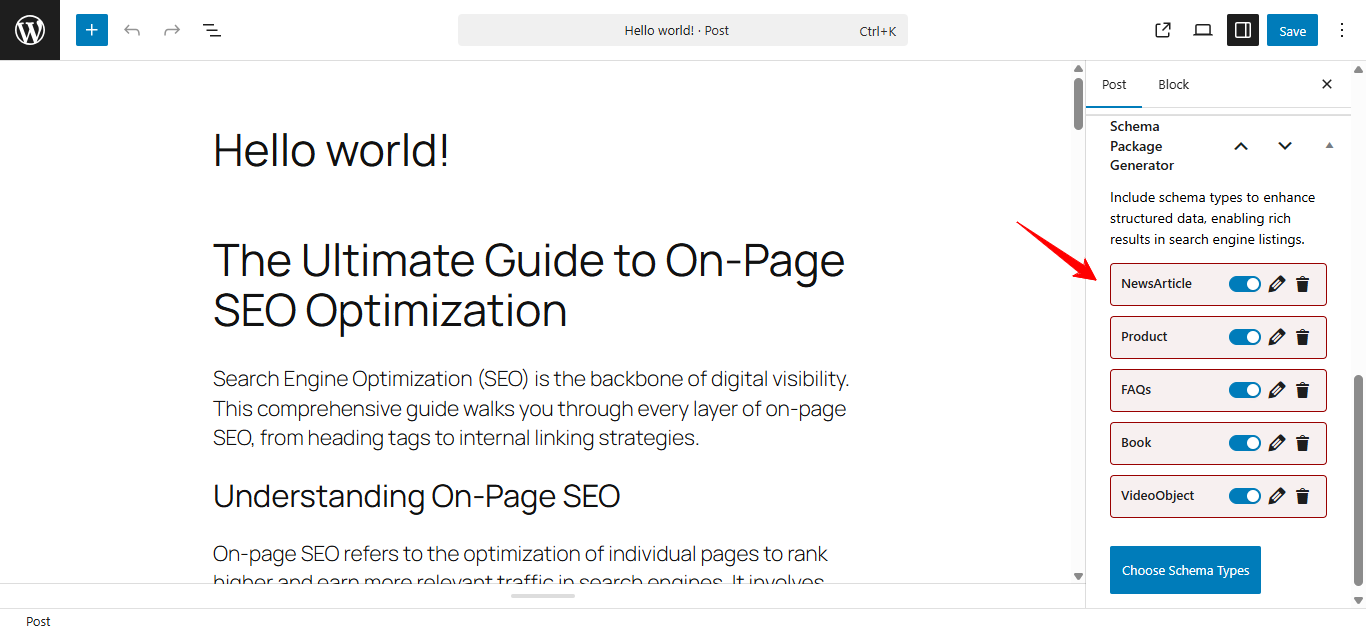
Task: Click the sidebar scrollbar up arrow
Action: [x=1358, y=69]
